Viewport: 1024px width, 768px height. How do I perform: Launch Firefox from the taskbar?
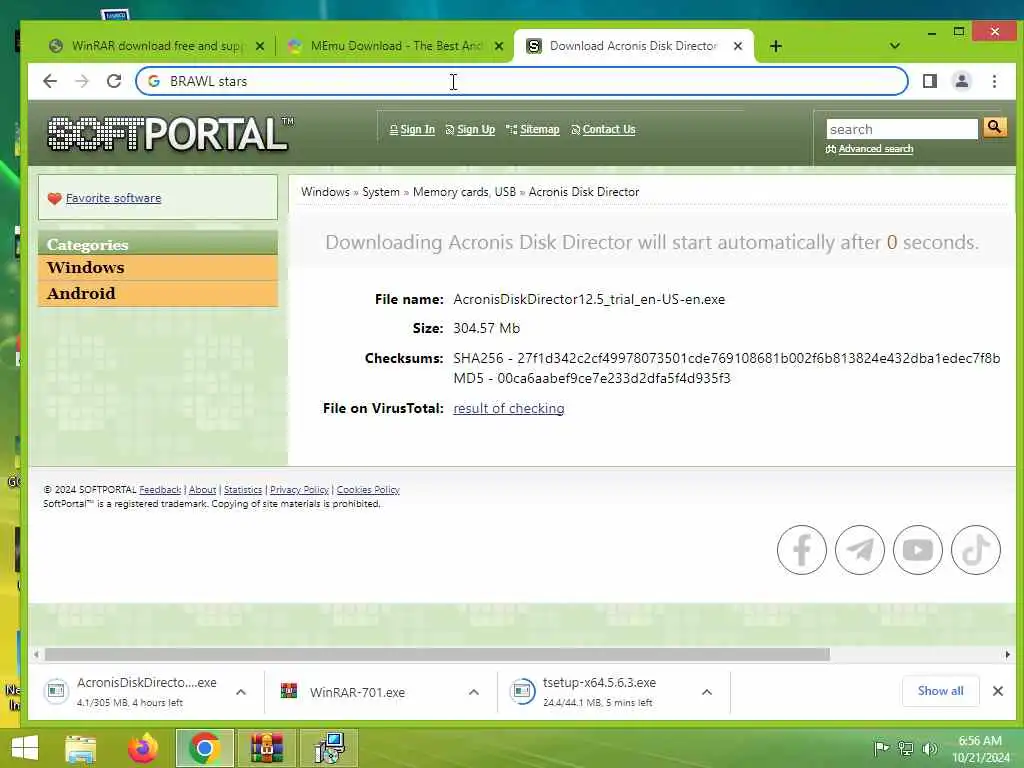tap(143, 748)
